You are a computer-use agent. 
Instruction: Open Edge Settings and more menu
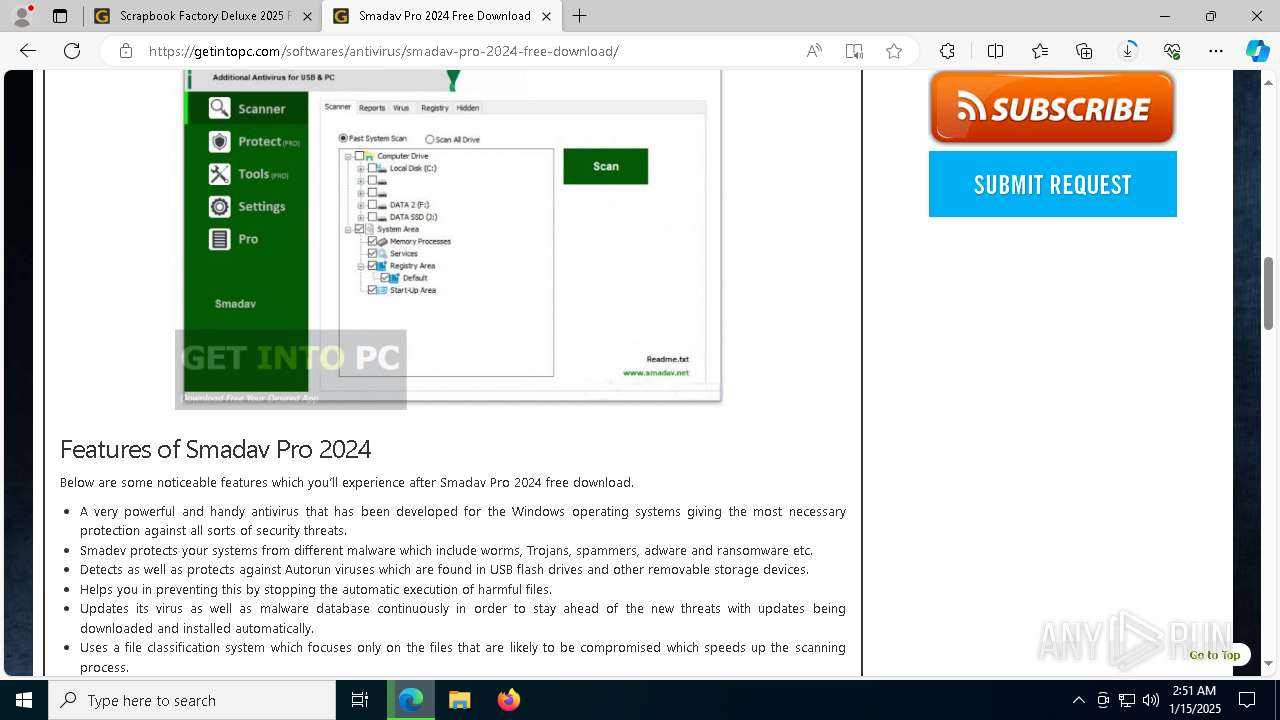1216,51
